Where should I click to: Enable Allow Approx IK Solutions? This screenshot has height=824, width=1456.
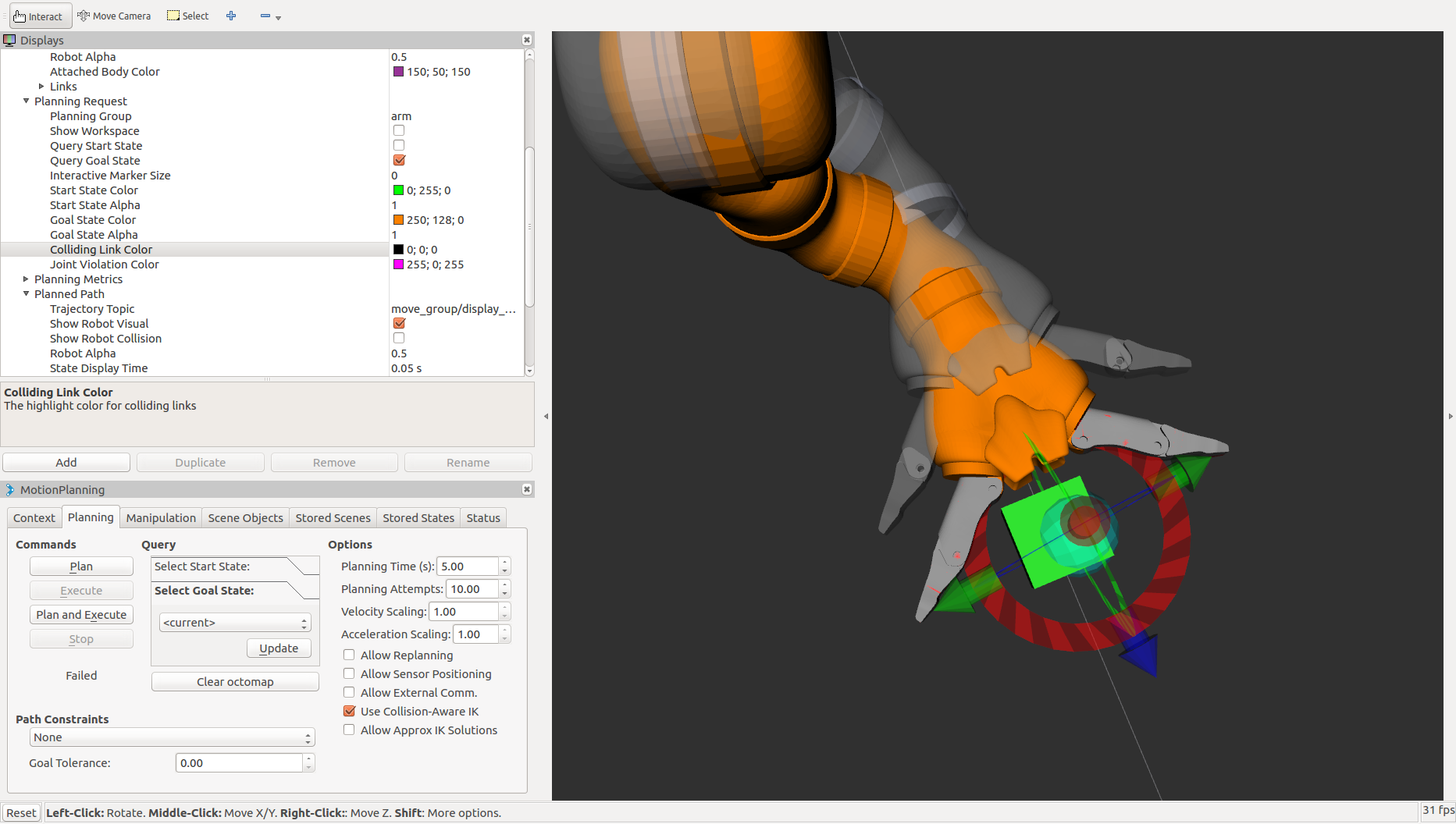coord(349,730)
